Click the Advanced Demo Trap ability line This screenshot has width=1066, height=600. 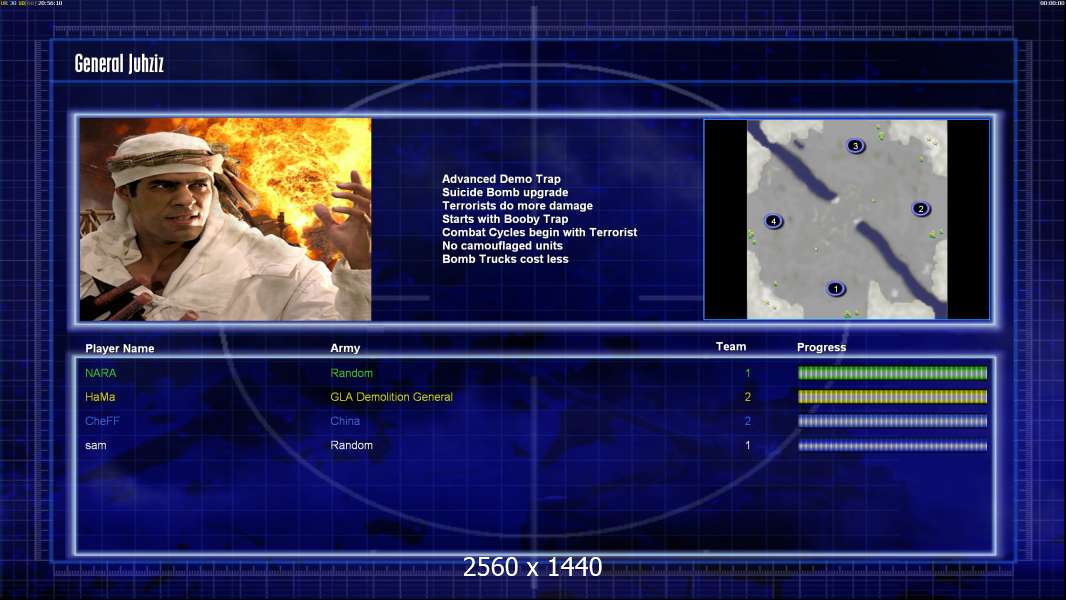point(501,179)
